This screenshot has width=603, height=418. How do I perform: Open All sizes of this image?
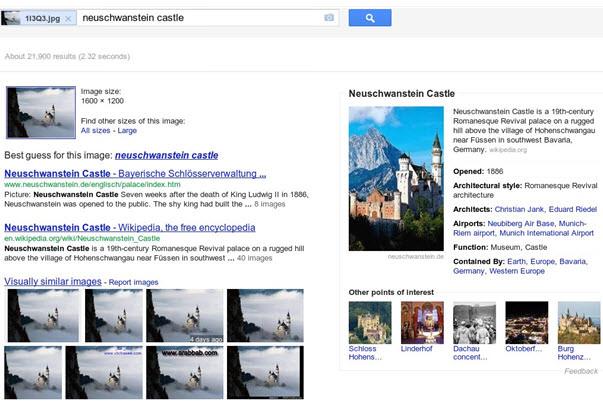(x=95, y=130)
